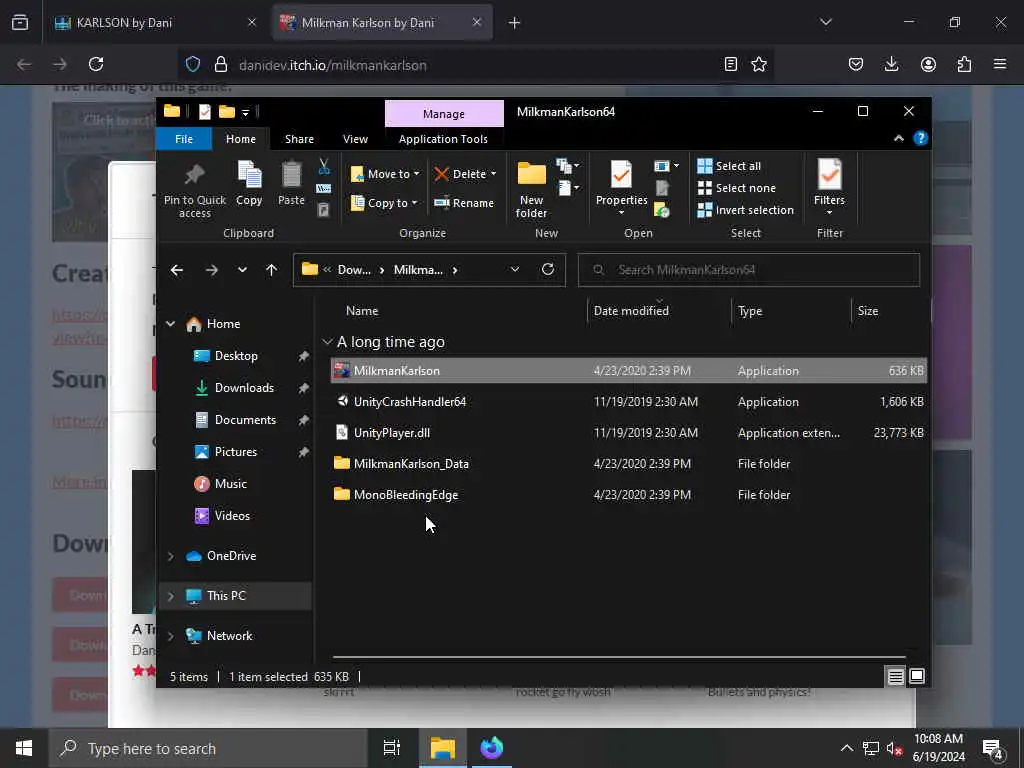This screenshot has width=1024, height=768.
Task: Select the UnityCrashHandler64 file
Action: (628, 402)
